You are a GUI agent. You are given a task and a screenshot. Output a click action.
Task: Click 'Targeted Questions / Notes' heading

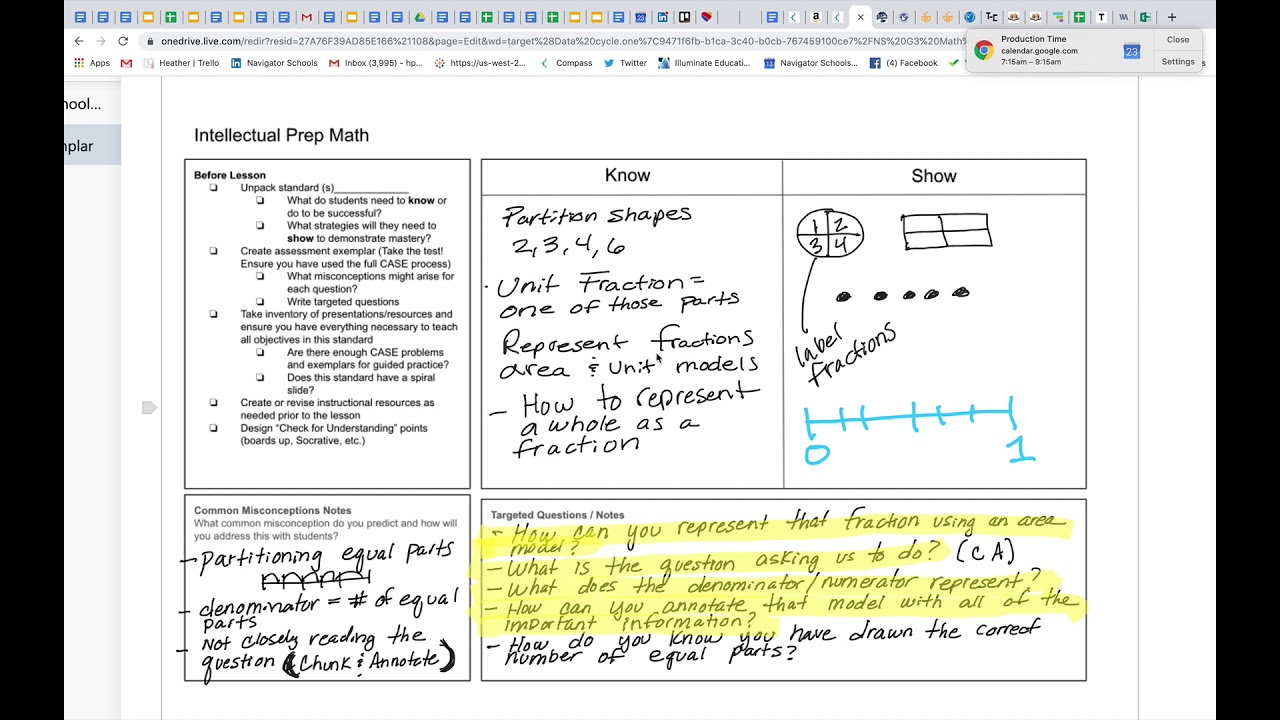coord(557,515)
